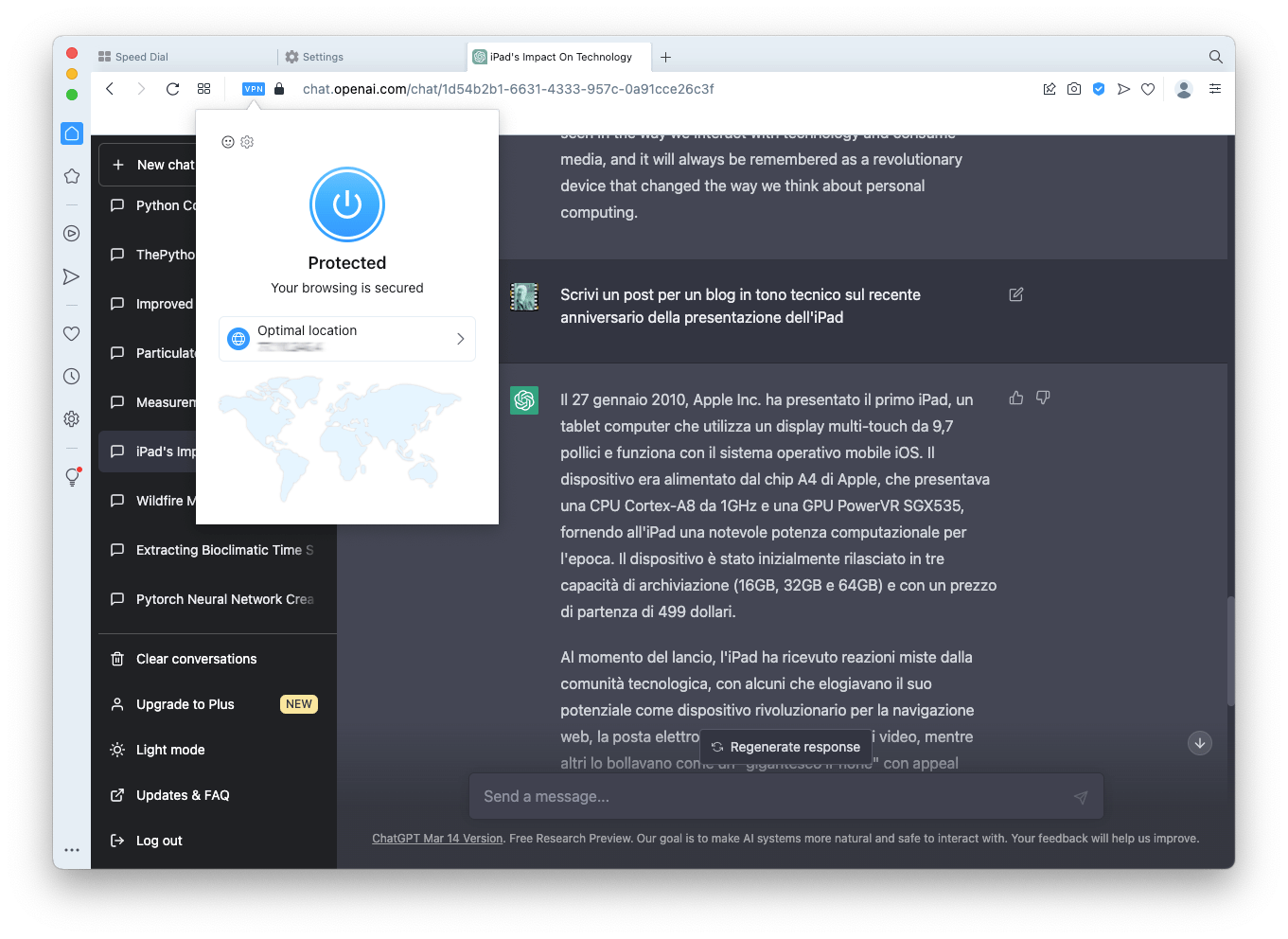
Task: Click the thumbs down icon on response
Action: pyautogui.click(x=1043, y=399)
